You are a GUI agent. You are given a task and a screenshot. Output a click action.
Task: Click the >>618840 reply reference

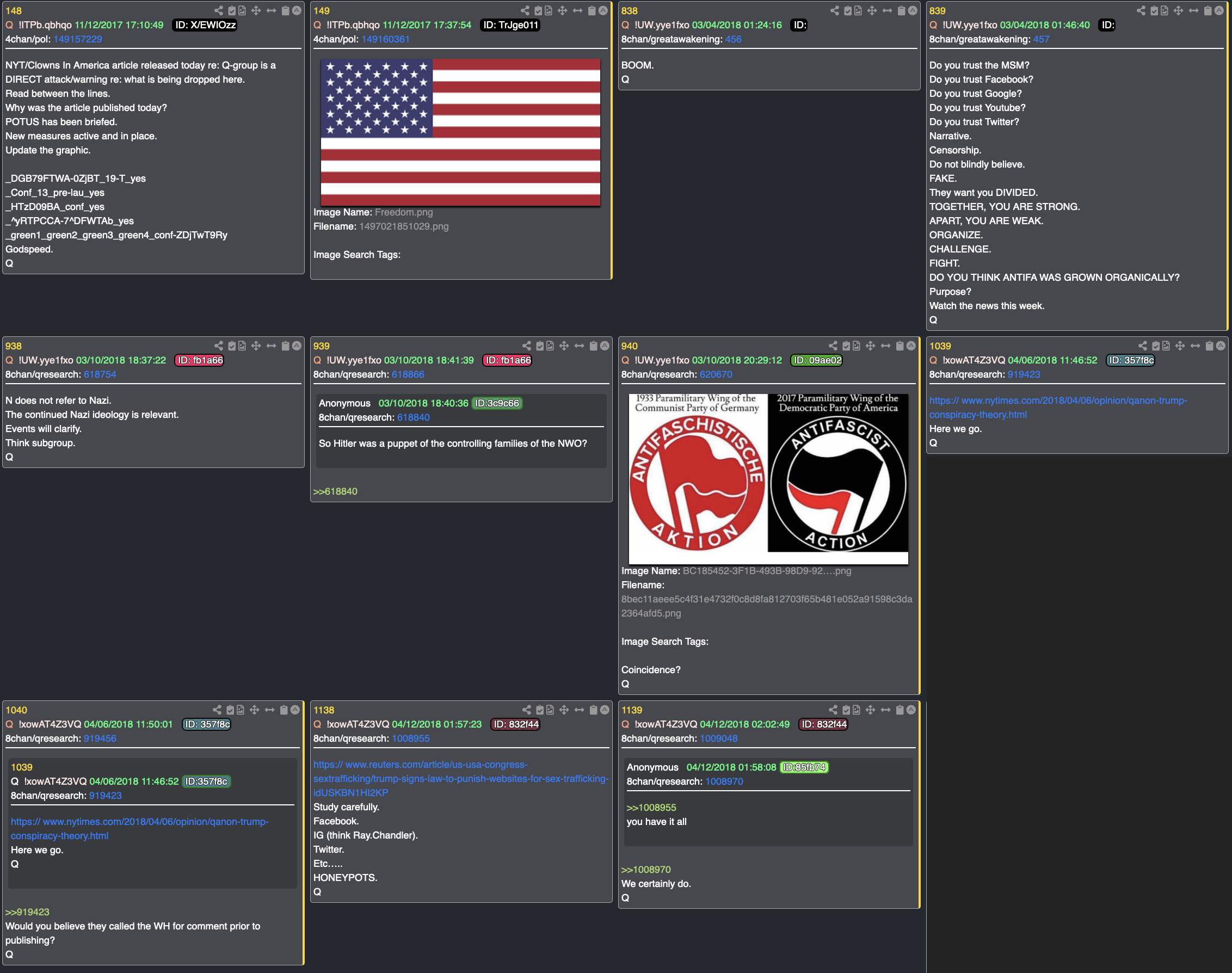pyautogui.click(x=336, y=491)
